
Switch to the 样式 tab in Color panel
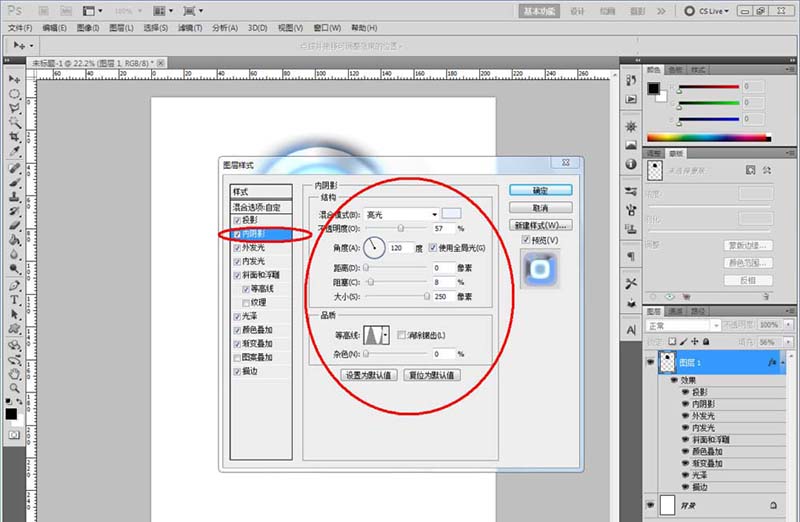[x=697, y=70]
